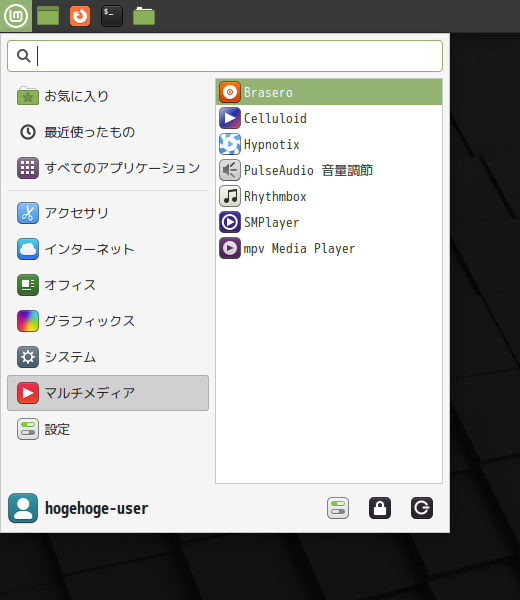Select the インターネット category
The height and width of the screenshot is (600, 520).
click(108, 249)
